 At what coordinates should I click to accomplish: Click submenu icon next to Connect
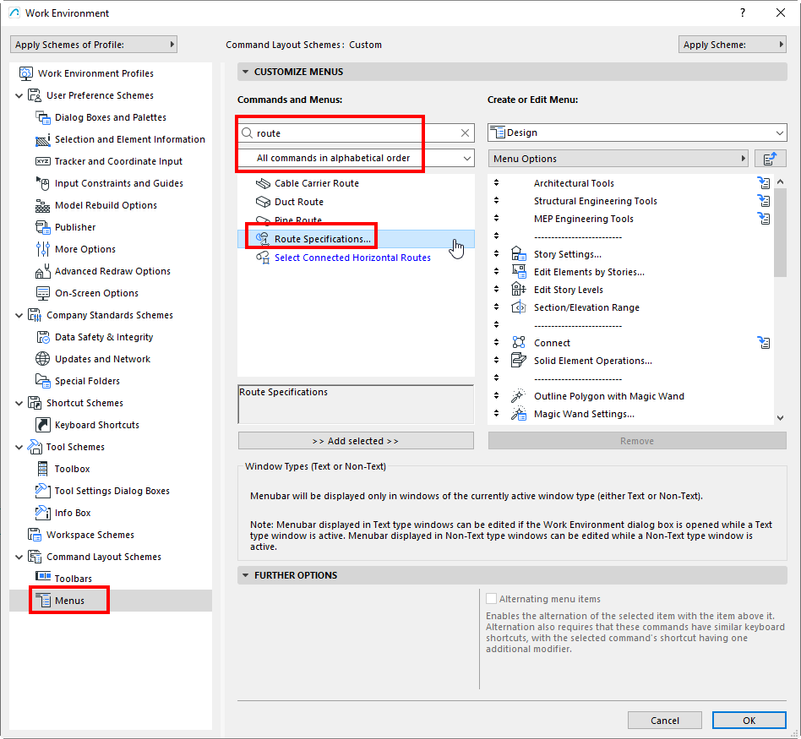tap(764, 343)
